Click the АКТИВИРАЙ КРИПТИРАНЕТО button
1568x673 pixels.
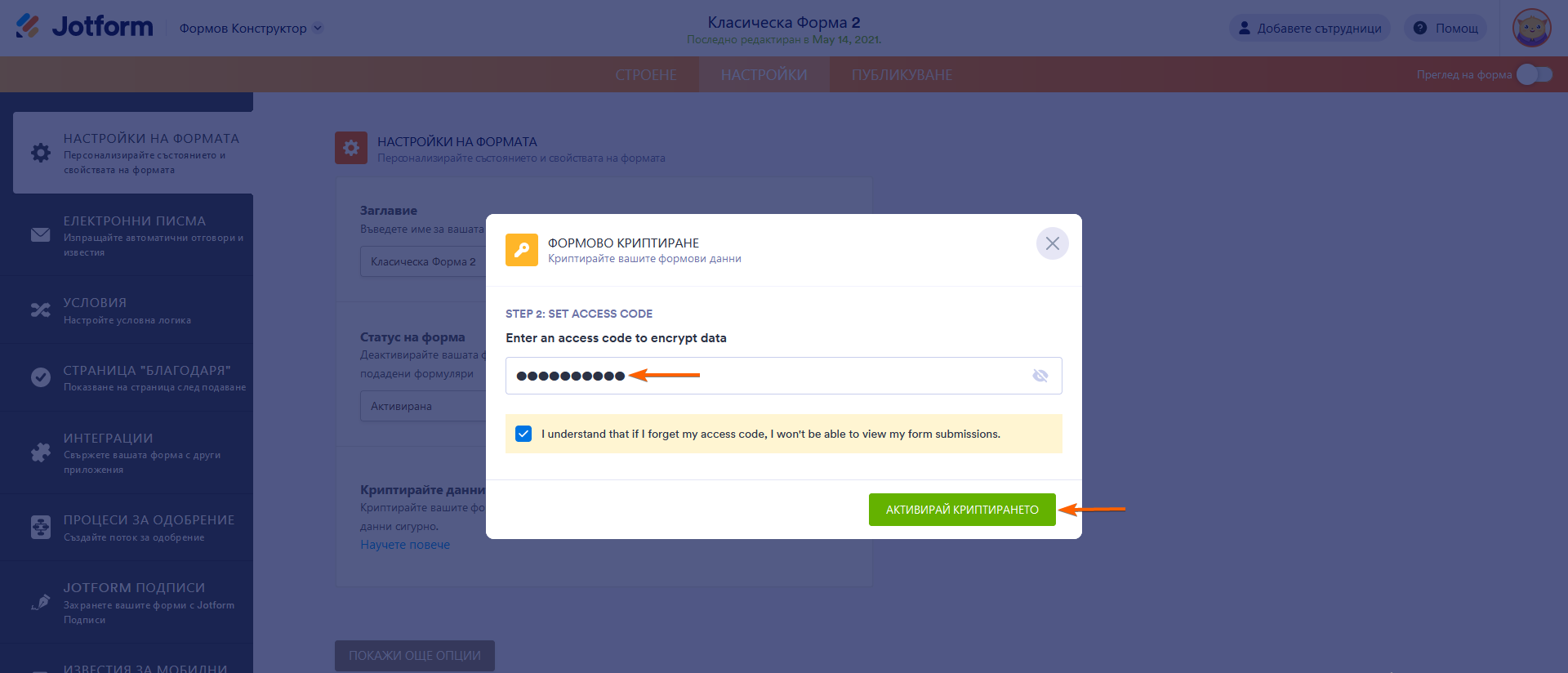tap(961, 510)
